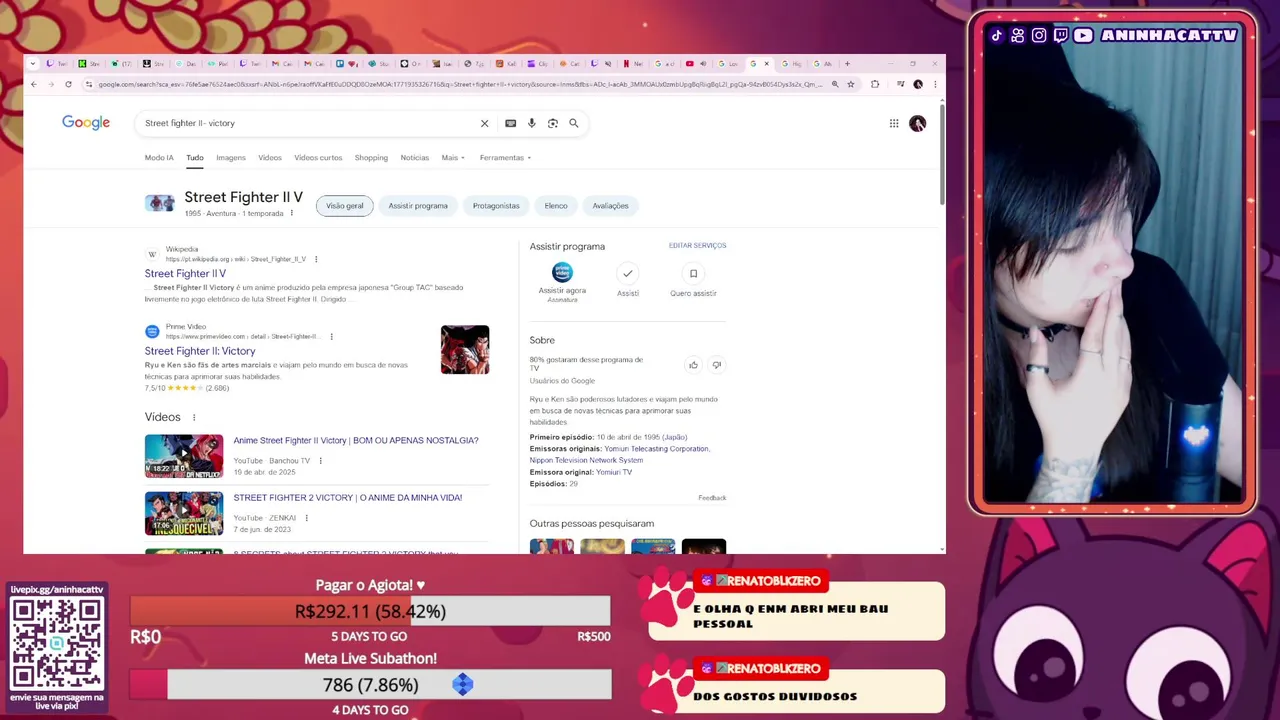This screenshot has height=720, width=1280.
Task: Open the Notícias tab
Action: tap(414, 157)
